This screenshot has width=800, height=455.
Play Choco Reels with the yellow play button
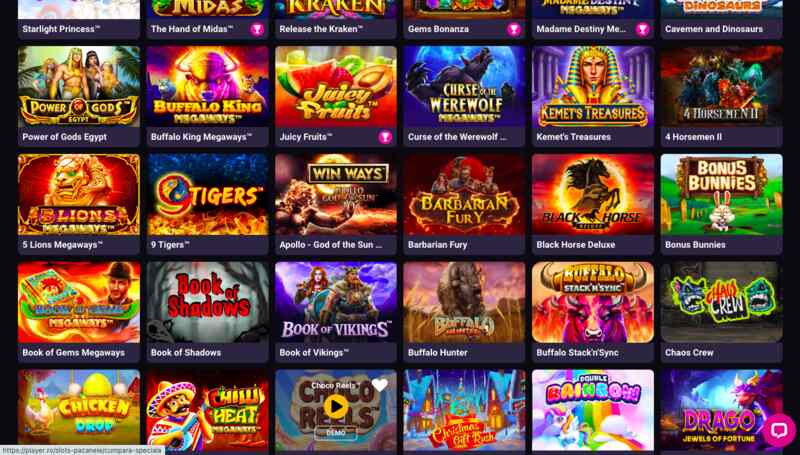pos(336,407)
